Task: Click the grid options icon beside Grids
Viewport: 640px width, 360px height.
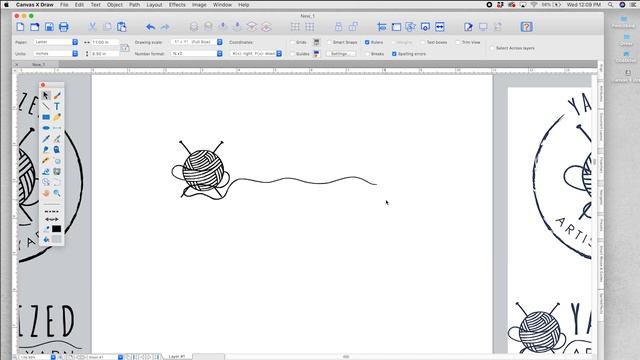Action: (316, 42)
